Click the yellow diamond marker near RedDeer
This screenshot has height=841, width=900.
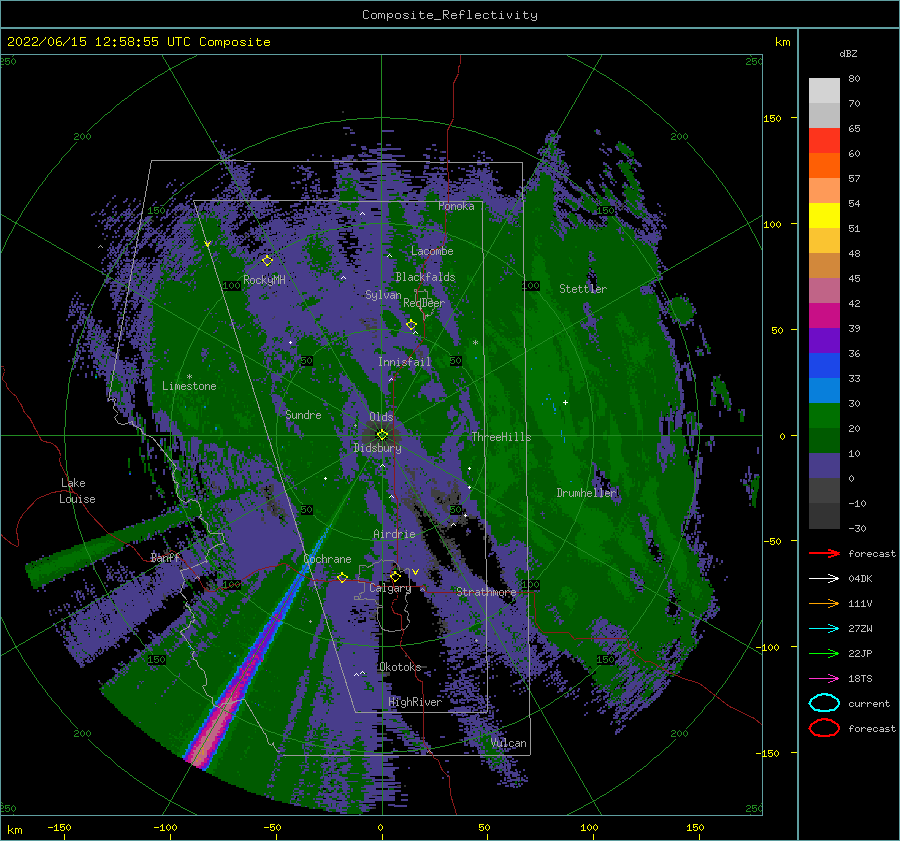411,325
